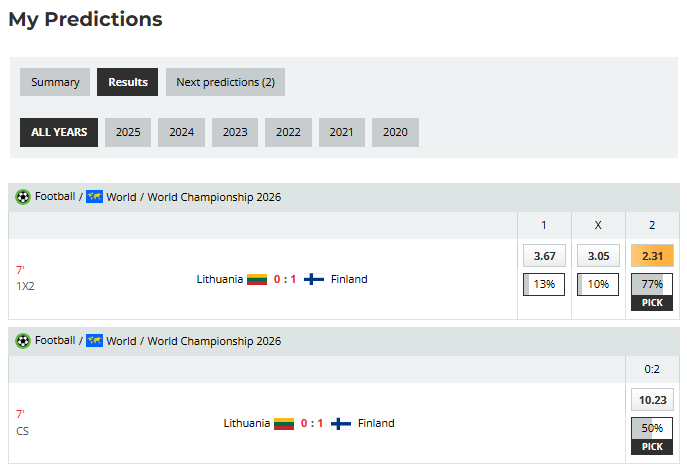This screenshot has height=469, width=687.
Task: Open the Next predictions (2) tab
Action: (x=225, y=82)
